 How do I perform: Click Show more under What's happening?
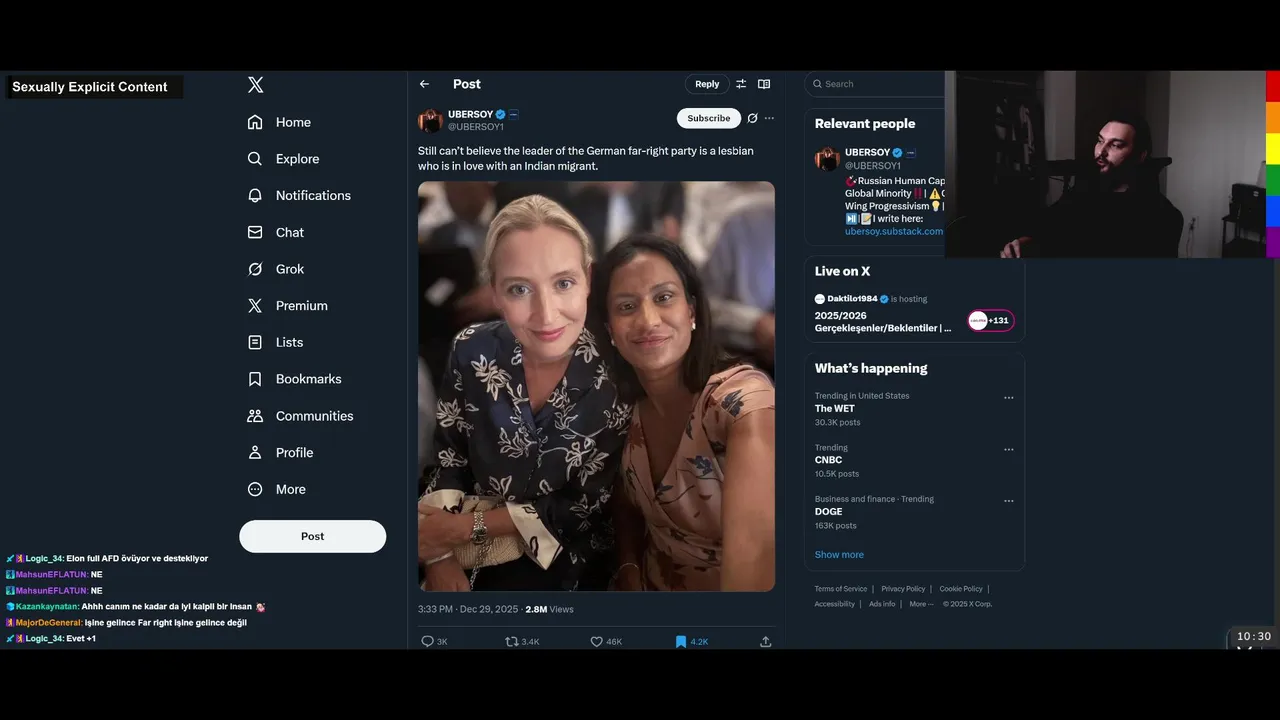(839, 555)
